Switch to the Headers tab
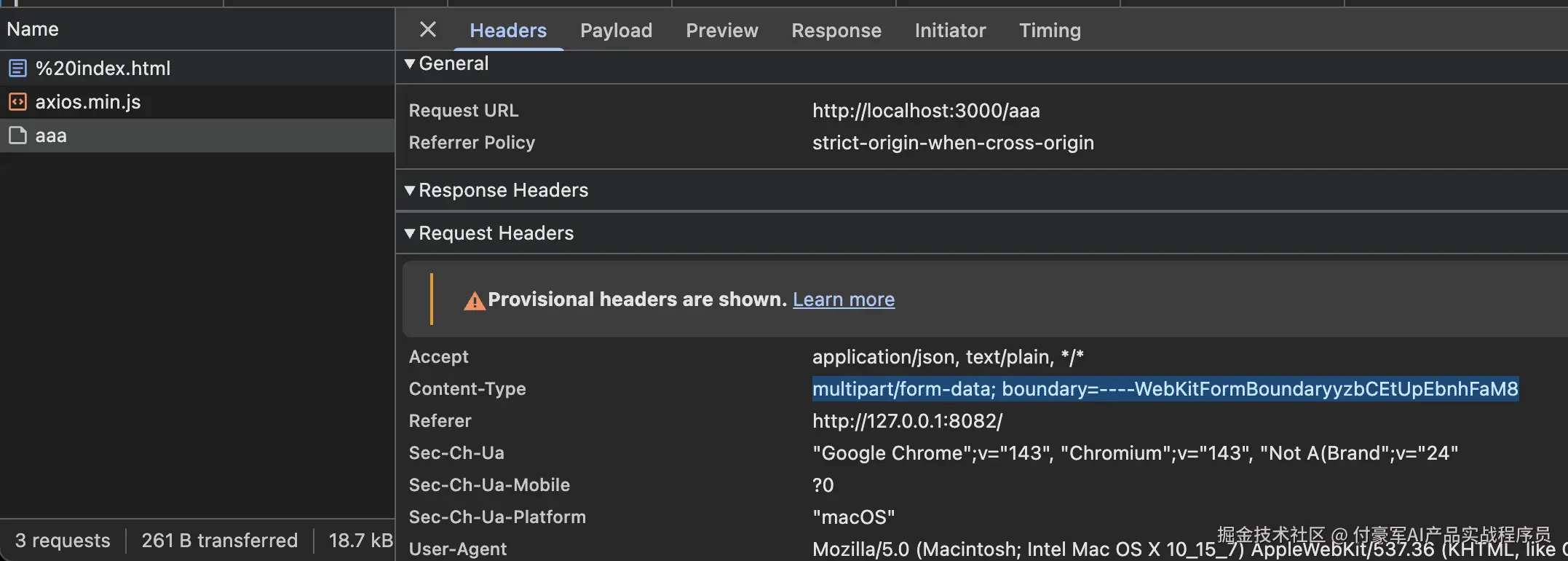 pos(508,30)
